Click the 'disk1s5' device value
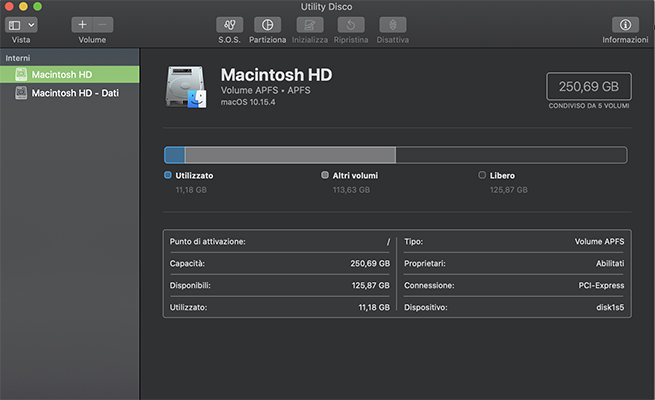 610,307
